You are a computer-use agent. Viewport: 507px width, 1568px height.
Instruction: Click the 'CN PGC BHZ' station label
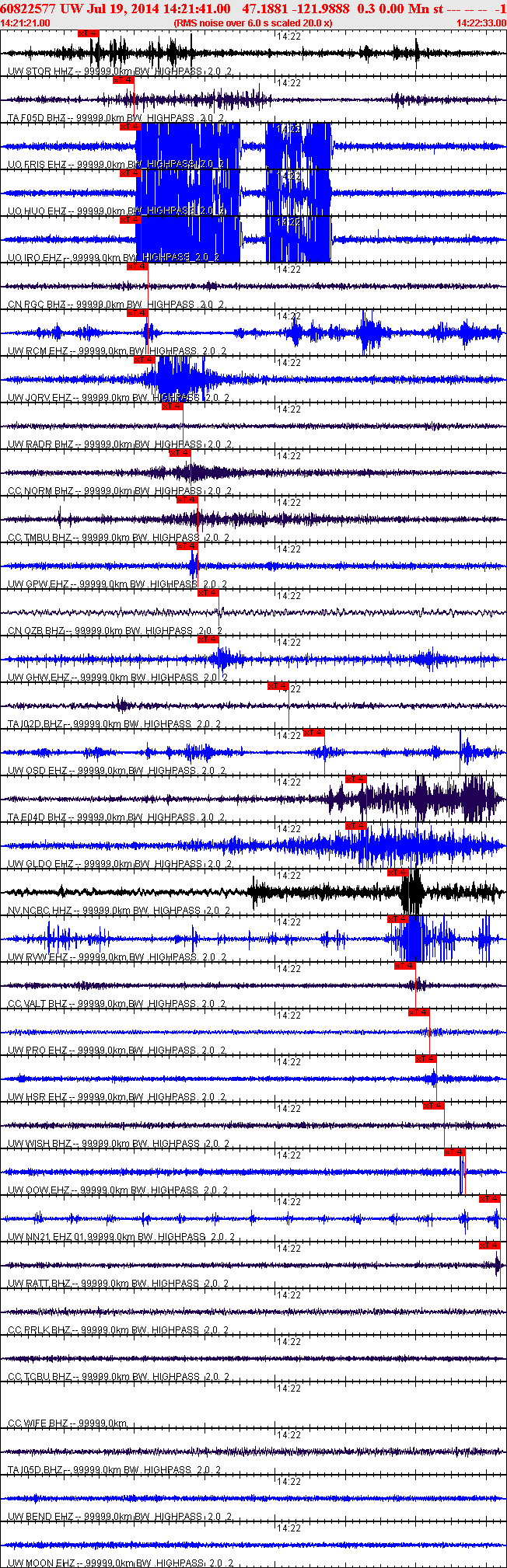pos(37,305)
